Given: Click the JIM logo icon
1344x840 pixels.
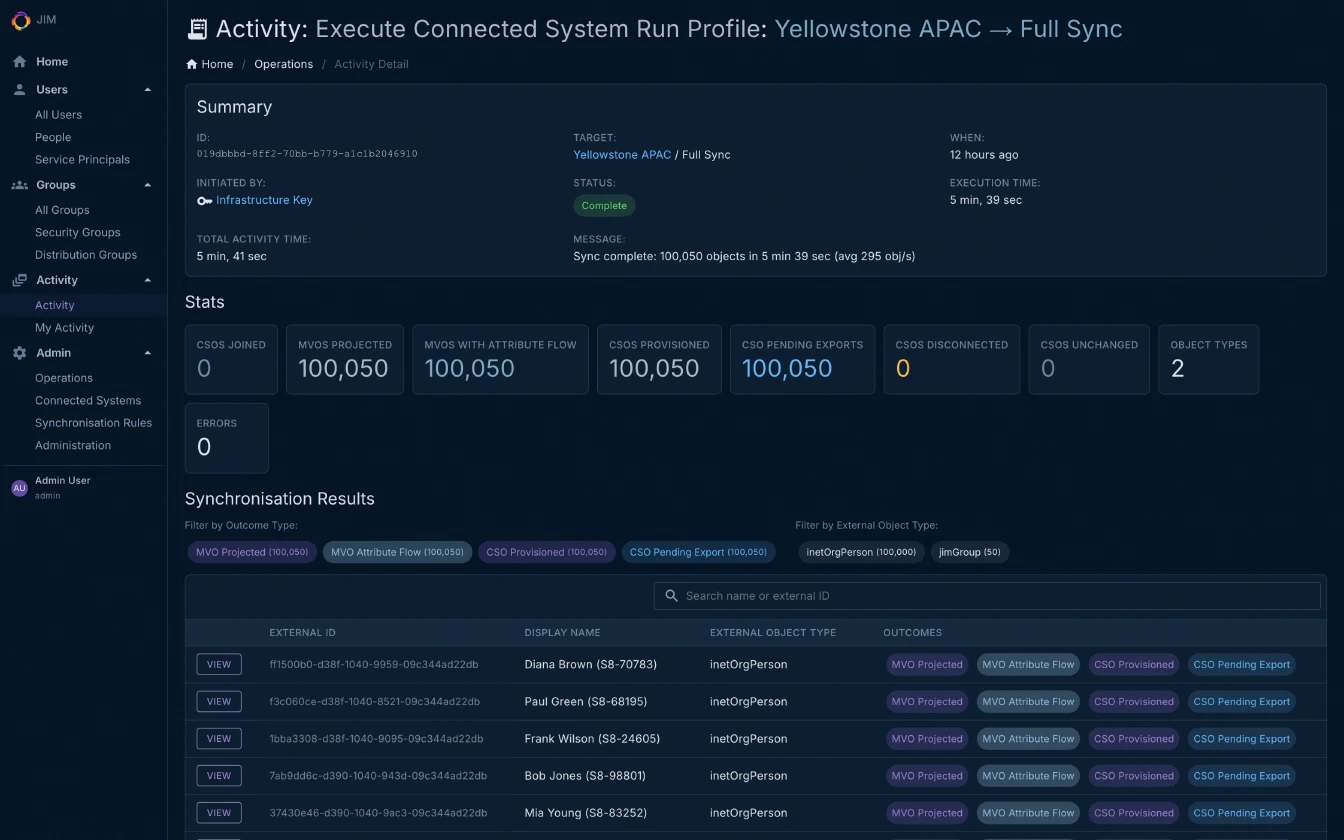Looking at the screenshot, I should click(19, 20).
